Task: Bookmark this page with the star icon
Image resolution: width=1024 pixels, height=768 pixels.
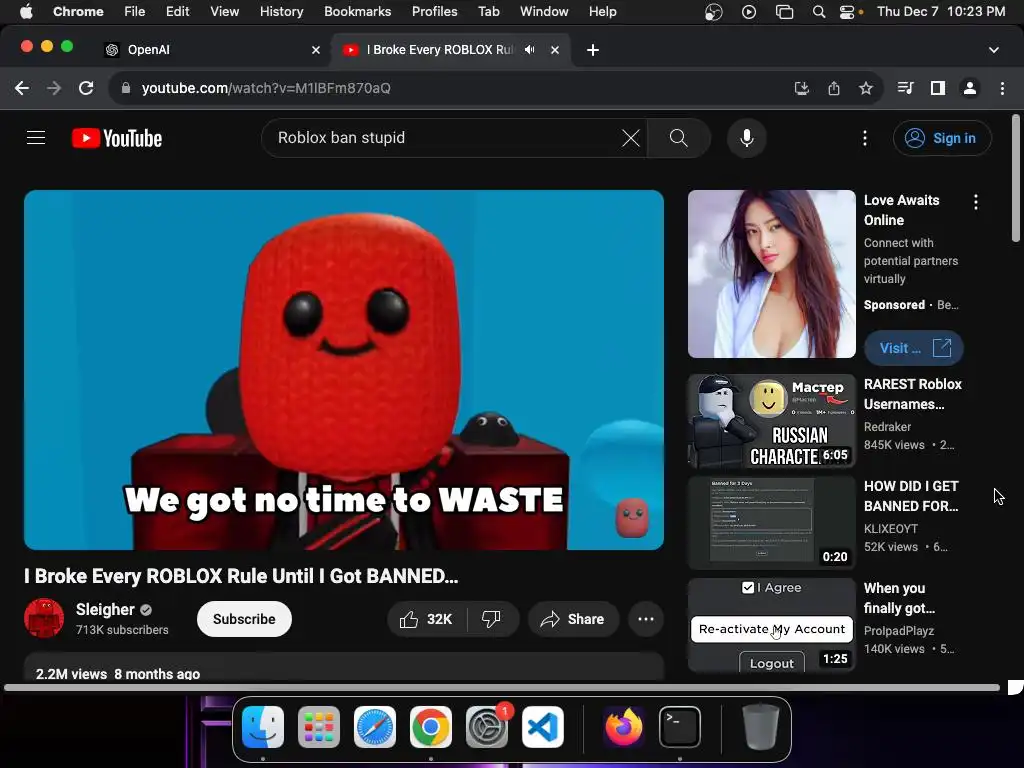Action: [866, 88]
